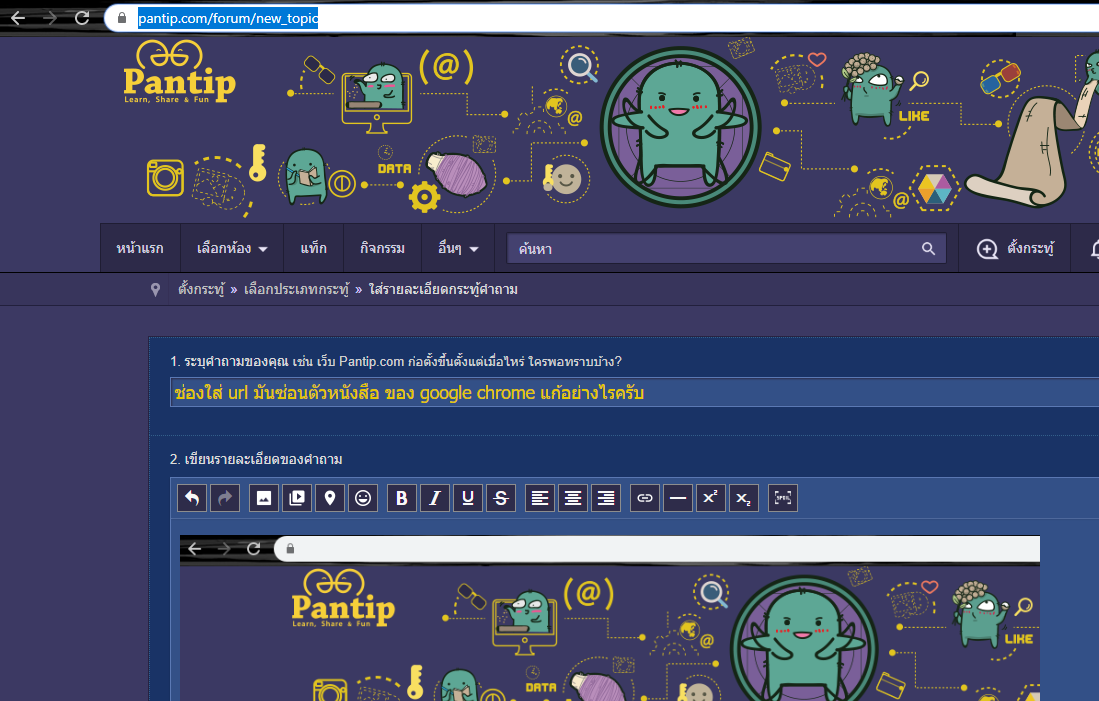Expand the เลือกห้อง dropdown
Viewport: 1099px width, 701px height.
point(232,248)
